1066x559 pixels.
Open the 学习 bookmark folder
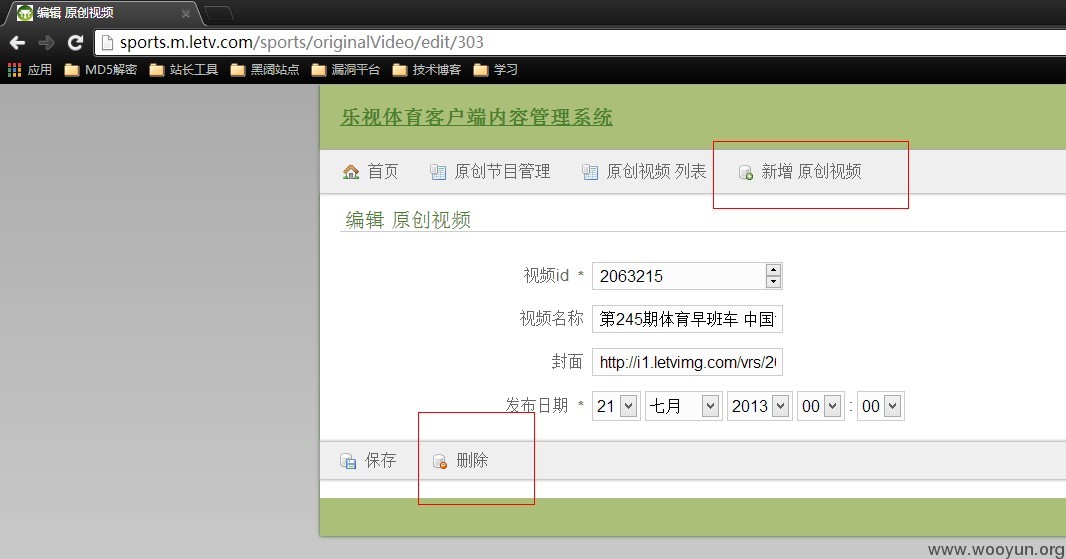click(x=495, y=69)
